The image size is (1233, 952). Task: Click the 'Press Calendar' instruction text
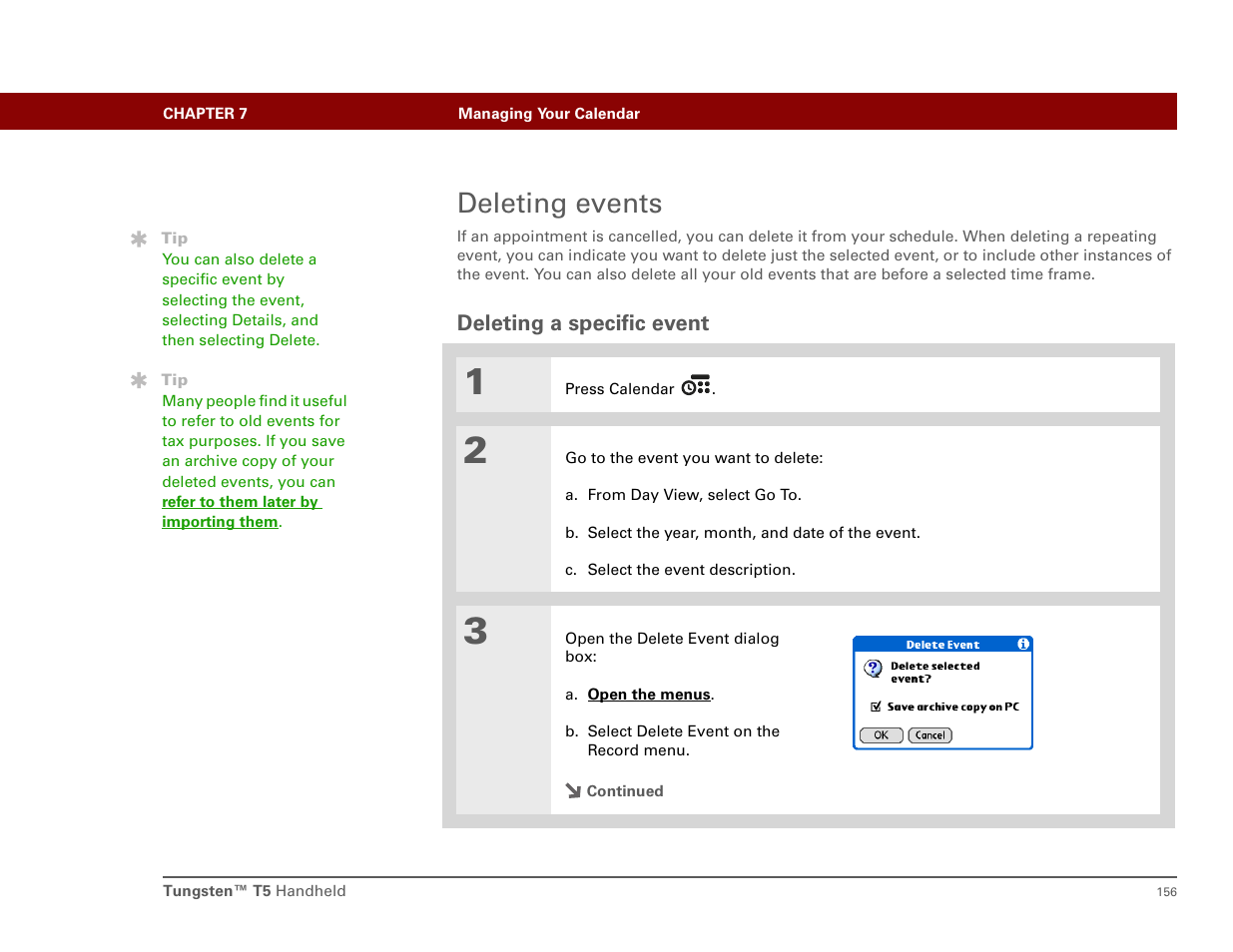(620, 389)
